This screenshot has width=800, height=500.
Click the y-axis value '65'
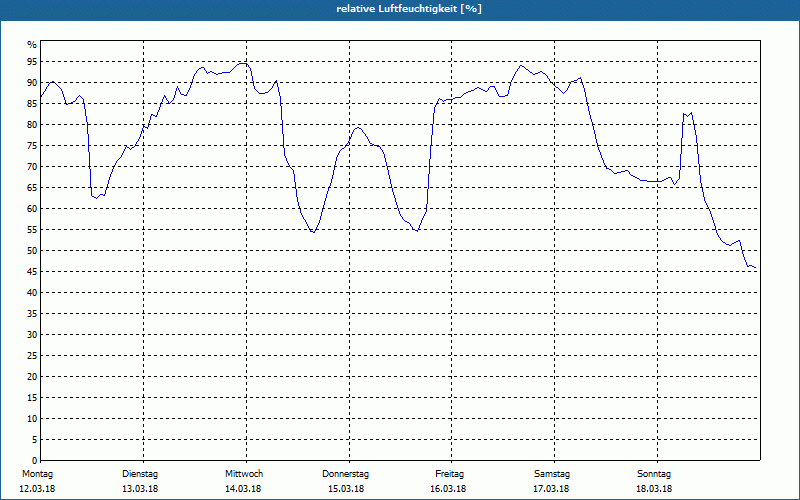(32, 188)
